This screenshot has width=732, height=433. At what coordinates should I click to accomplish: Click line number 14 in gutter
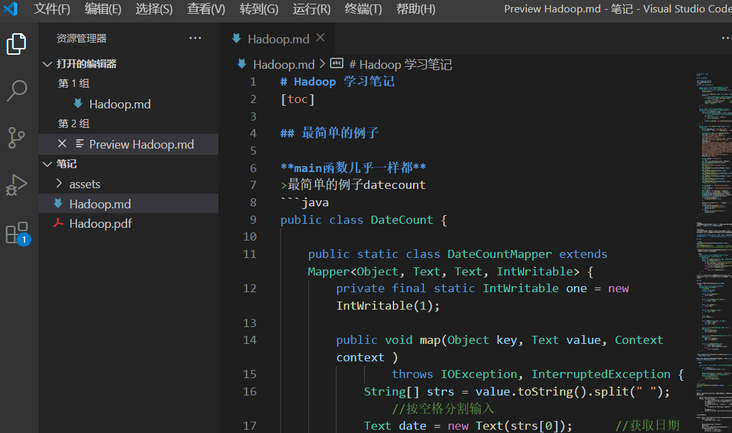point(250,340)
